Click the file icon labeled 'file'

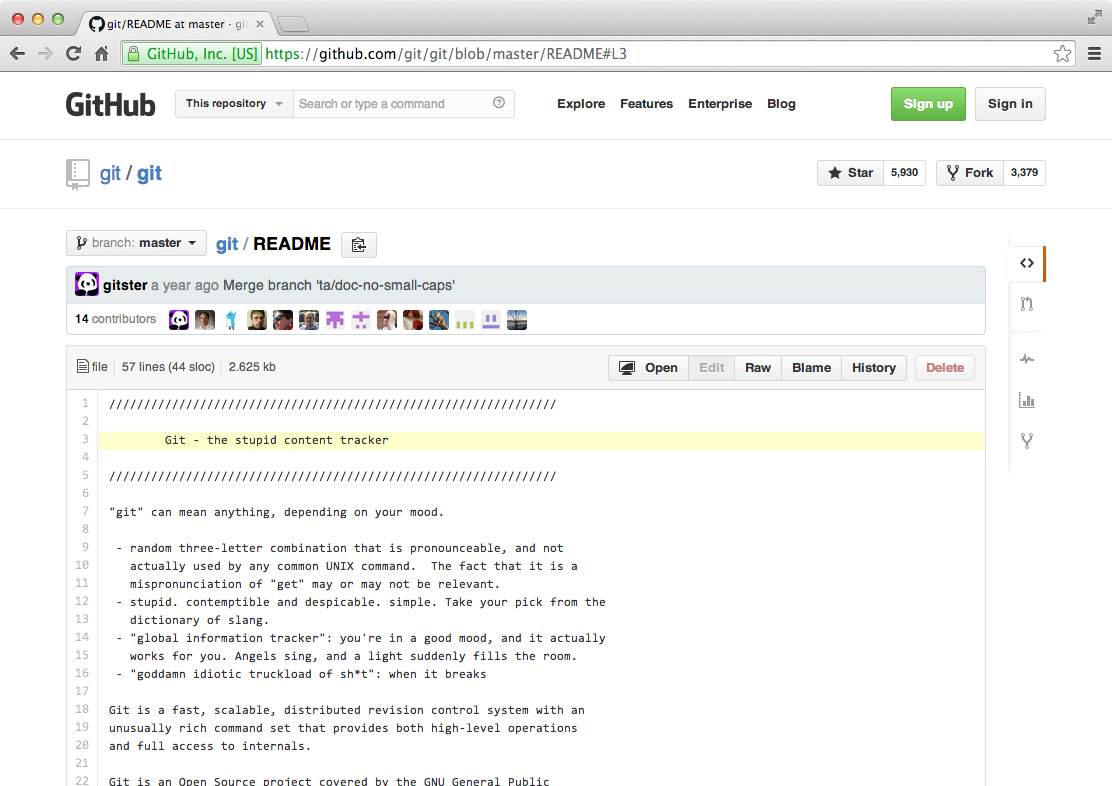tap(83, 367)
